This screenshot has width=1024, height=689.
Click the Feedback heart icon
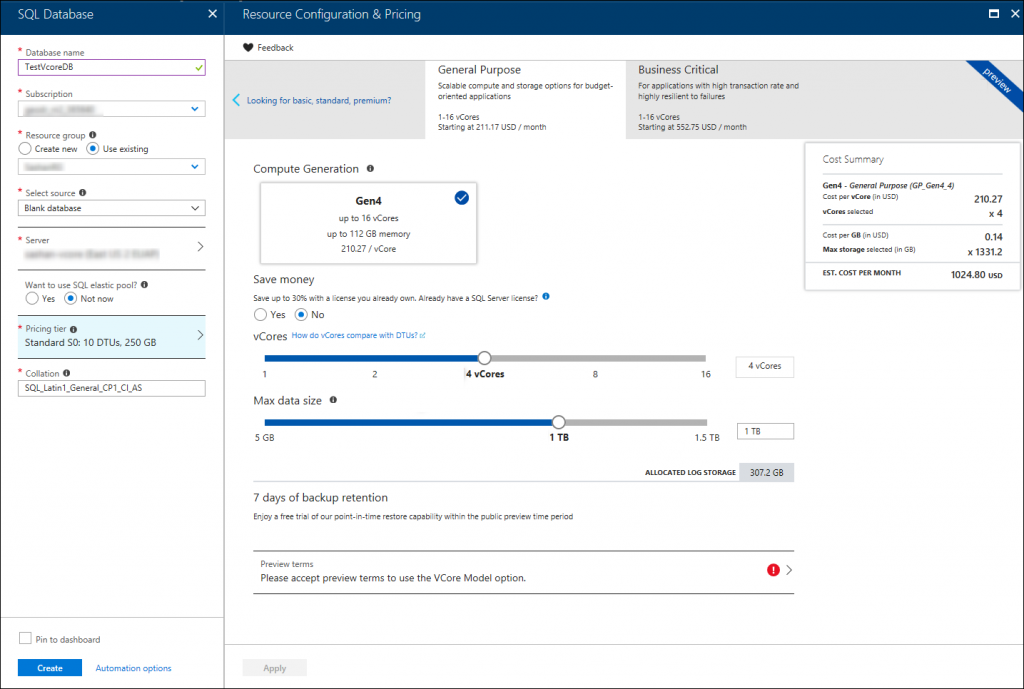pyautogui.click(x=248, y=48)
